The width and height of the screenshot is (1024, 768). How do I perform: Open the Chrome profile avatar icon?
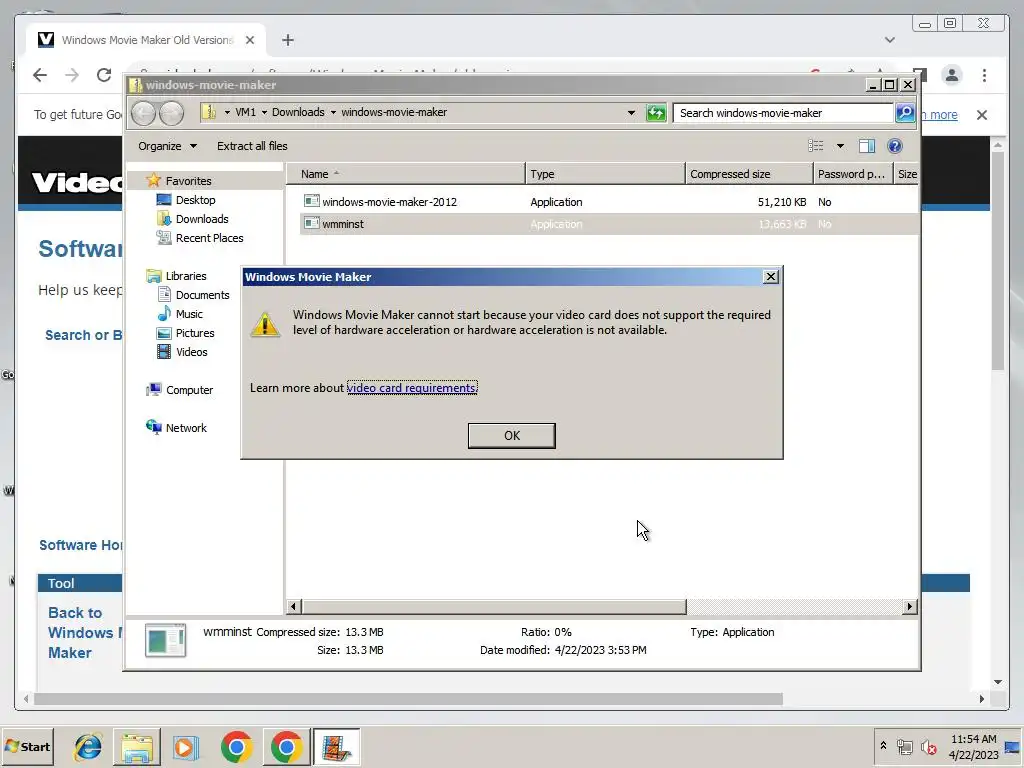[952, 75]
